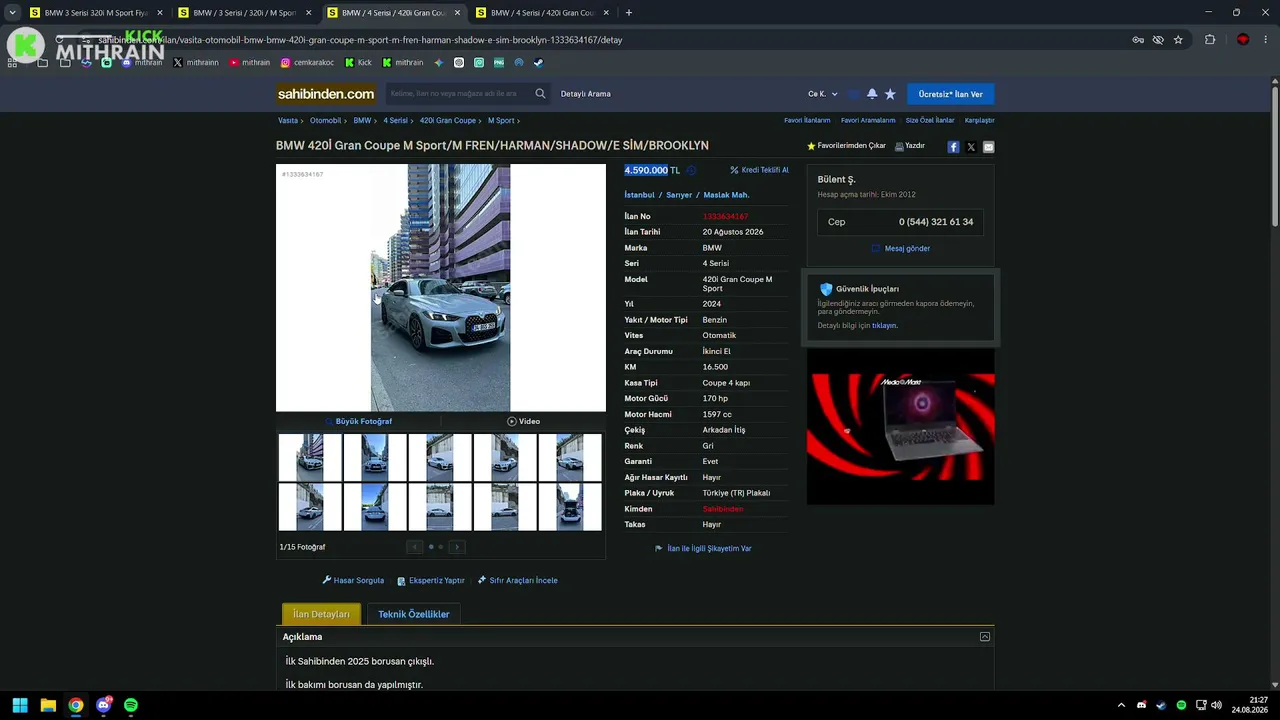The width and height of the screenshot is (1280, 720).
Task: Share the listing by email icon
Action: pos(989,147)
